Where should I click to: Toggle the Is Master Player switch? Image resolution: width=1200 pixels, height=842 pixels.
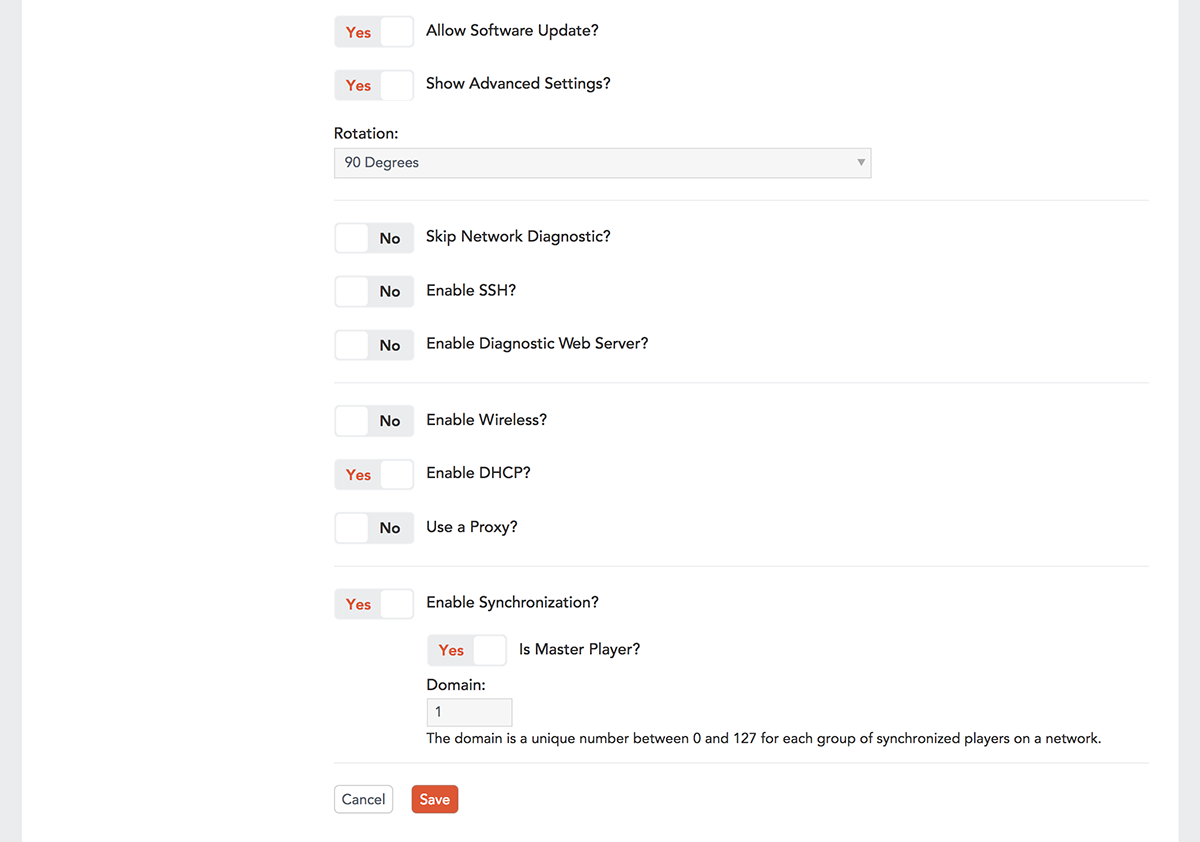point(466,650)
